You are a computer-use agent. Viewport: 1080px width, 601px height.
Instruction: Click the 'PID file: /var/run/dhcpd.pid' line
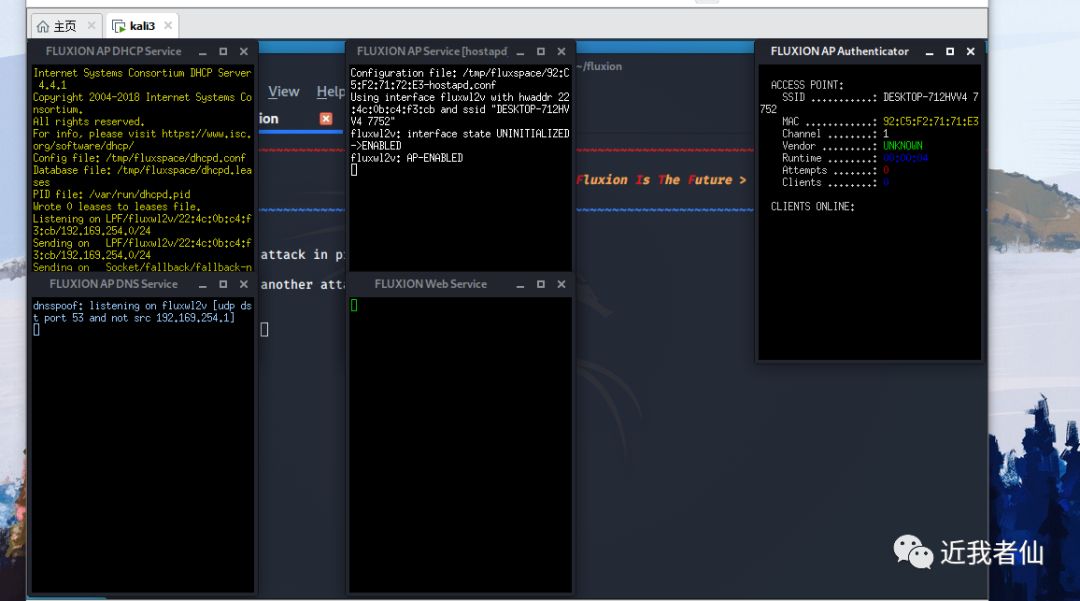click(112, 195)
